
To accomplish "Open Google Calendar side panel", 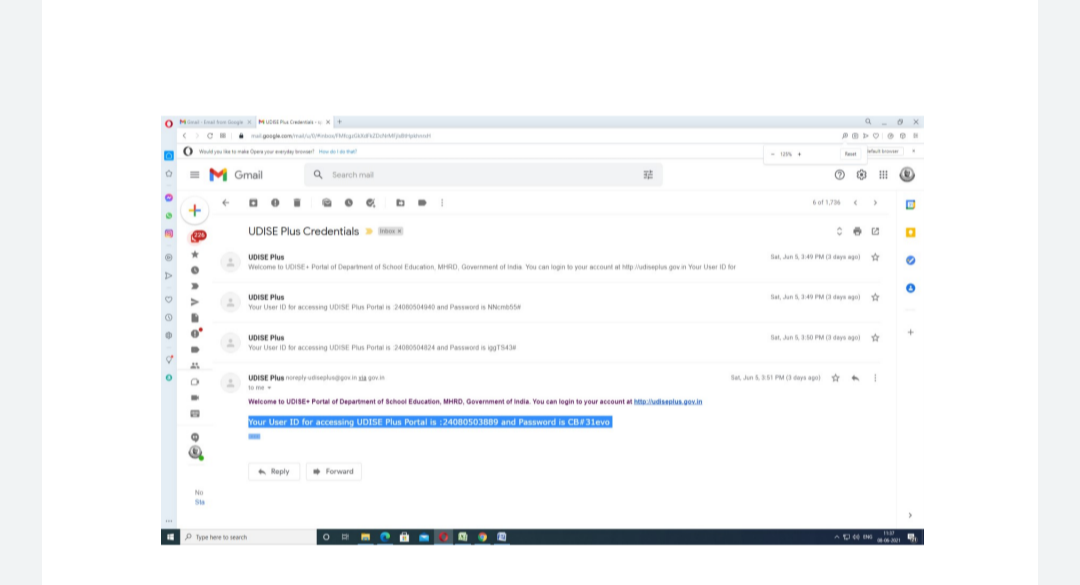I will [911, 205].
